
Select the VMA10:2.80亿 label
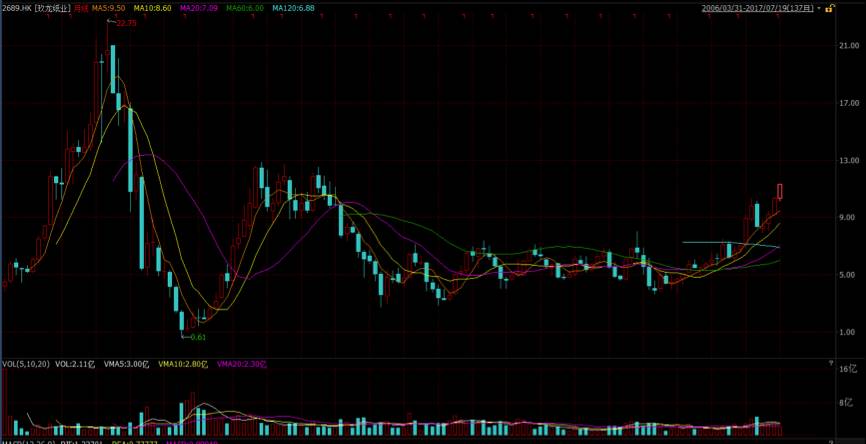(183, 364)
